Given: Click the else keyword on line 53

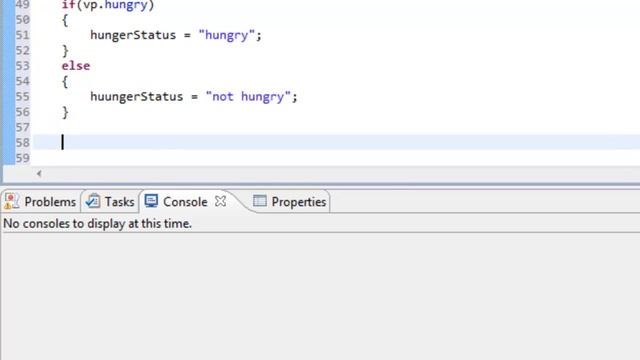Looking at the screenshot, I should 76,66.
